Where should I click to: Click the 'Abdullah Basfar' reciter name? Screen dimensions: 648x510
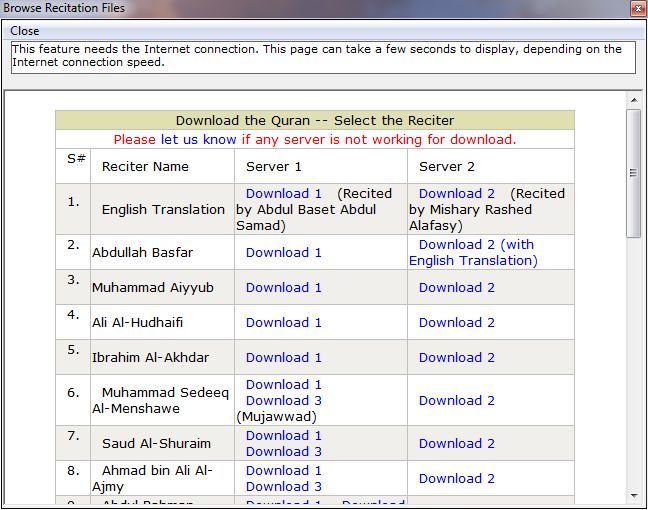click(142, 253)
